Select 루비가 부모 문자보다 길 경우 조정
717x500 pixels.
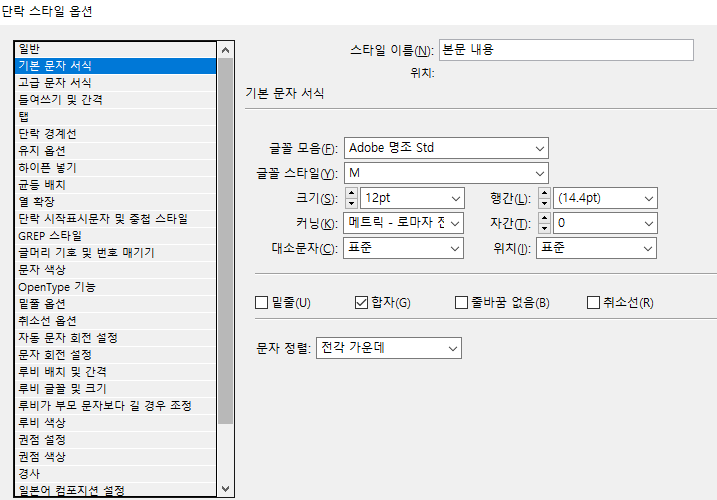(115, 406)
